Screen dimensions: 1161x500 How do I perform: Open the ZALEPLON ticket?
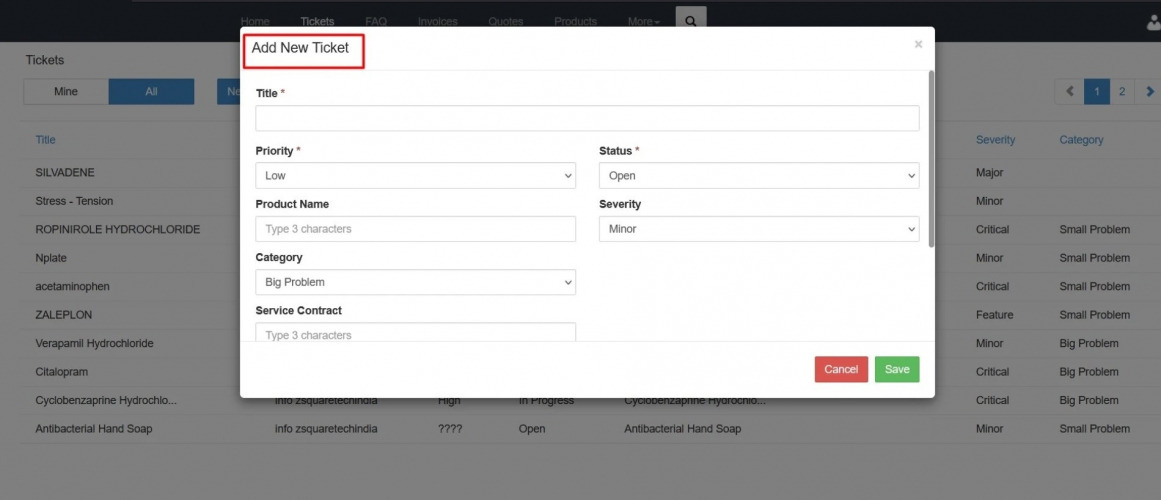pos(64,315)
